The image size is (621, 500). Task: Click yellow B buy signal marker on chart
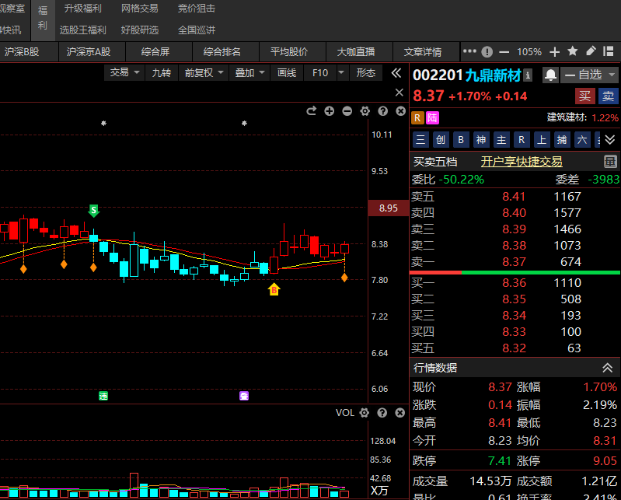pyautogui.click(x=274, y=290)
